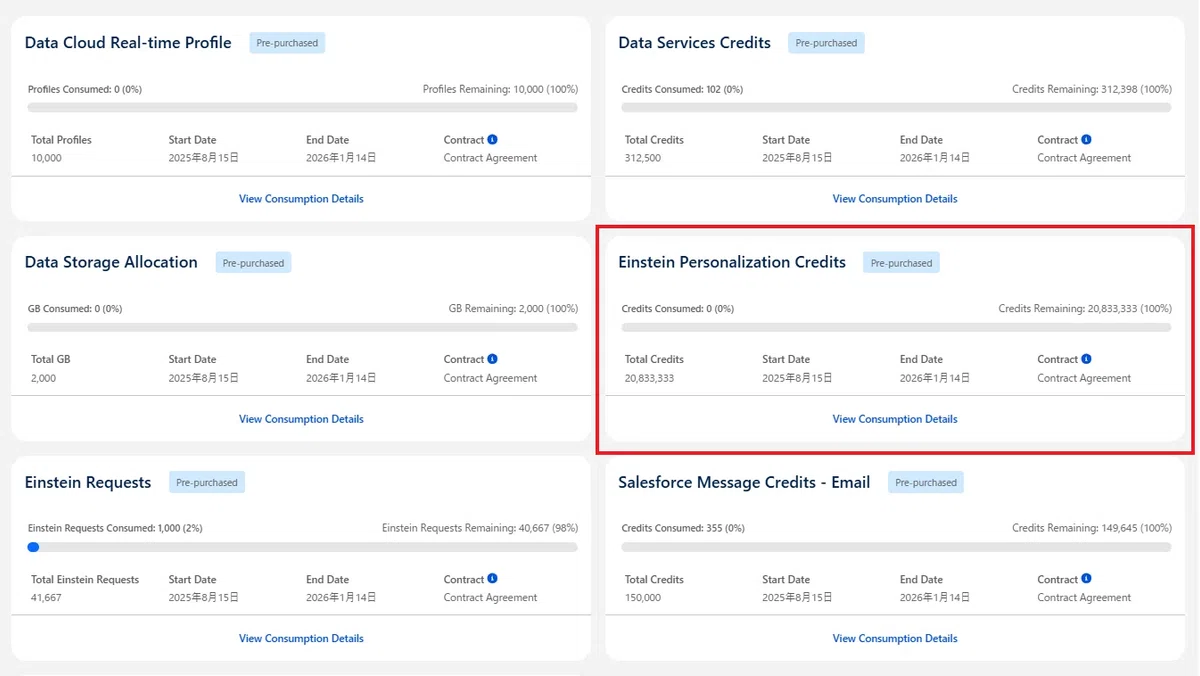Select Pre-purchased badge beside Data Storage Allocation
The image size is (1200, 676).
pyautogui.click(x=253, y=263)
